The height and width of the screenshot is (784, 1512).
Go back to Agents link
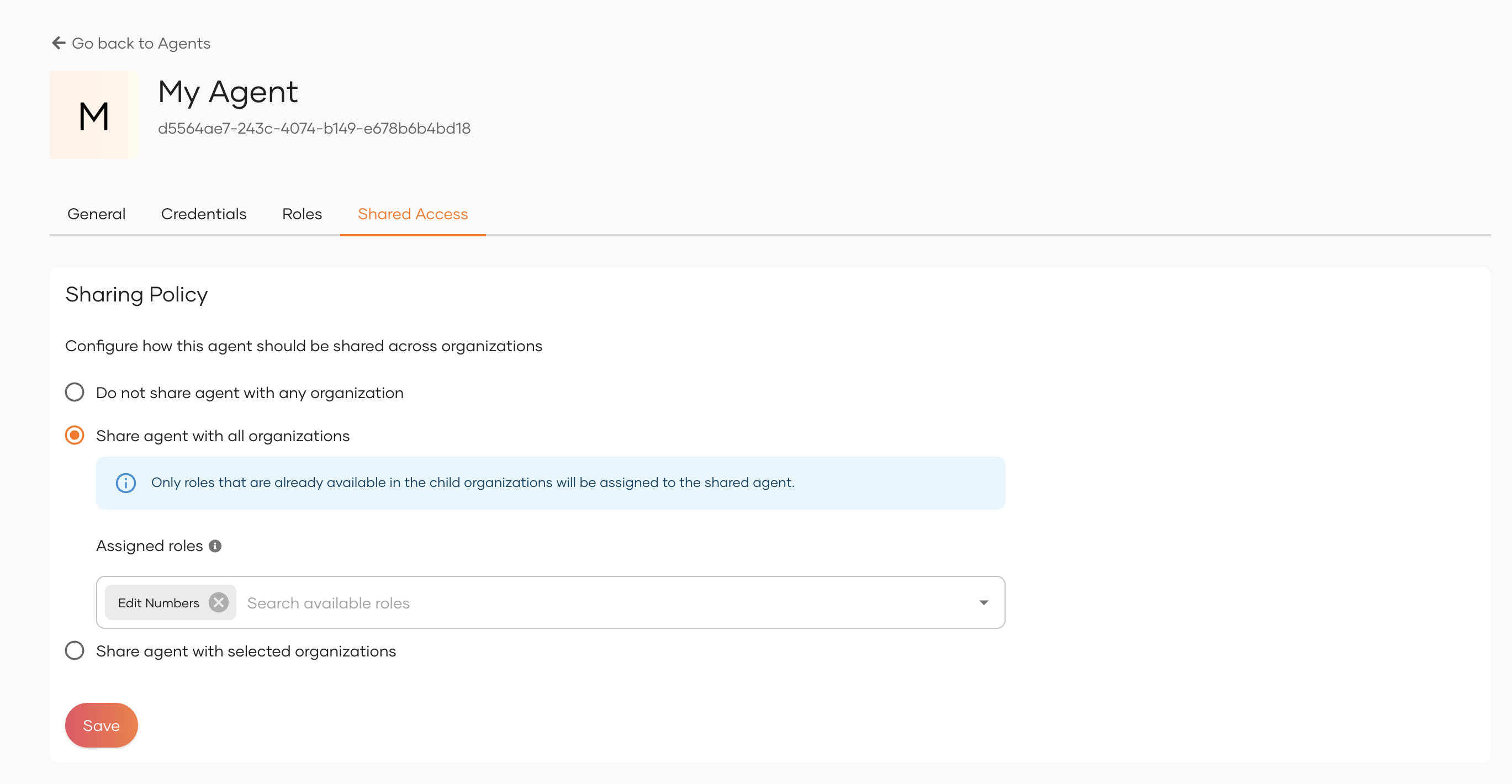(131, 44)
